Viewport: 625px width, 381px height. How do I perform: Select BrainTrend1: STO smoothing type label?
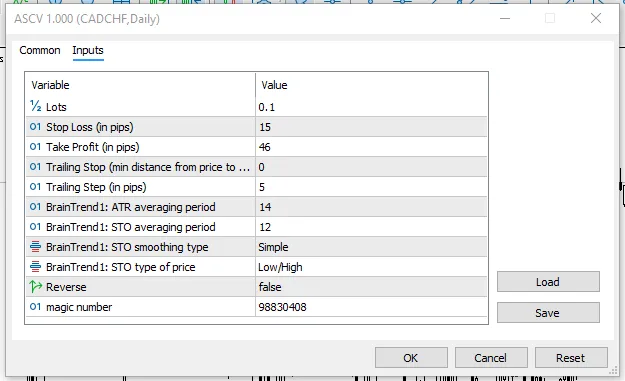tap(127, 247)
